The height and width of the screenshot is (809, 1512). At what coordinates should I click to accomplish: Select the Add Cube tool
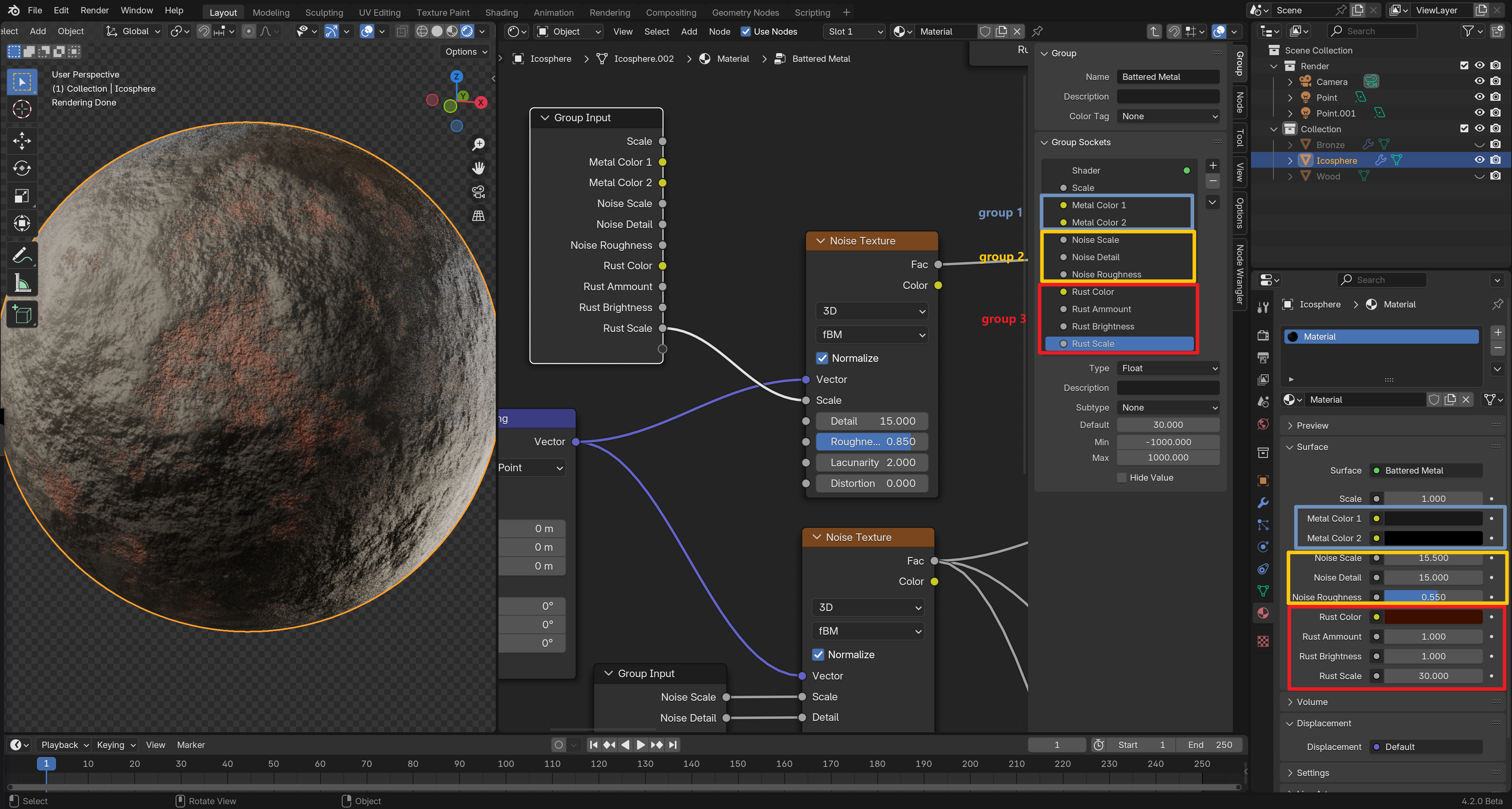[x=22, y=315]
